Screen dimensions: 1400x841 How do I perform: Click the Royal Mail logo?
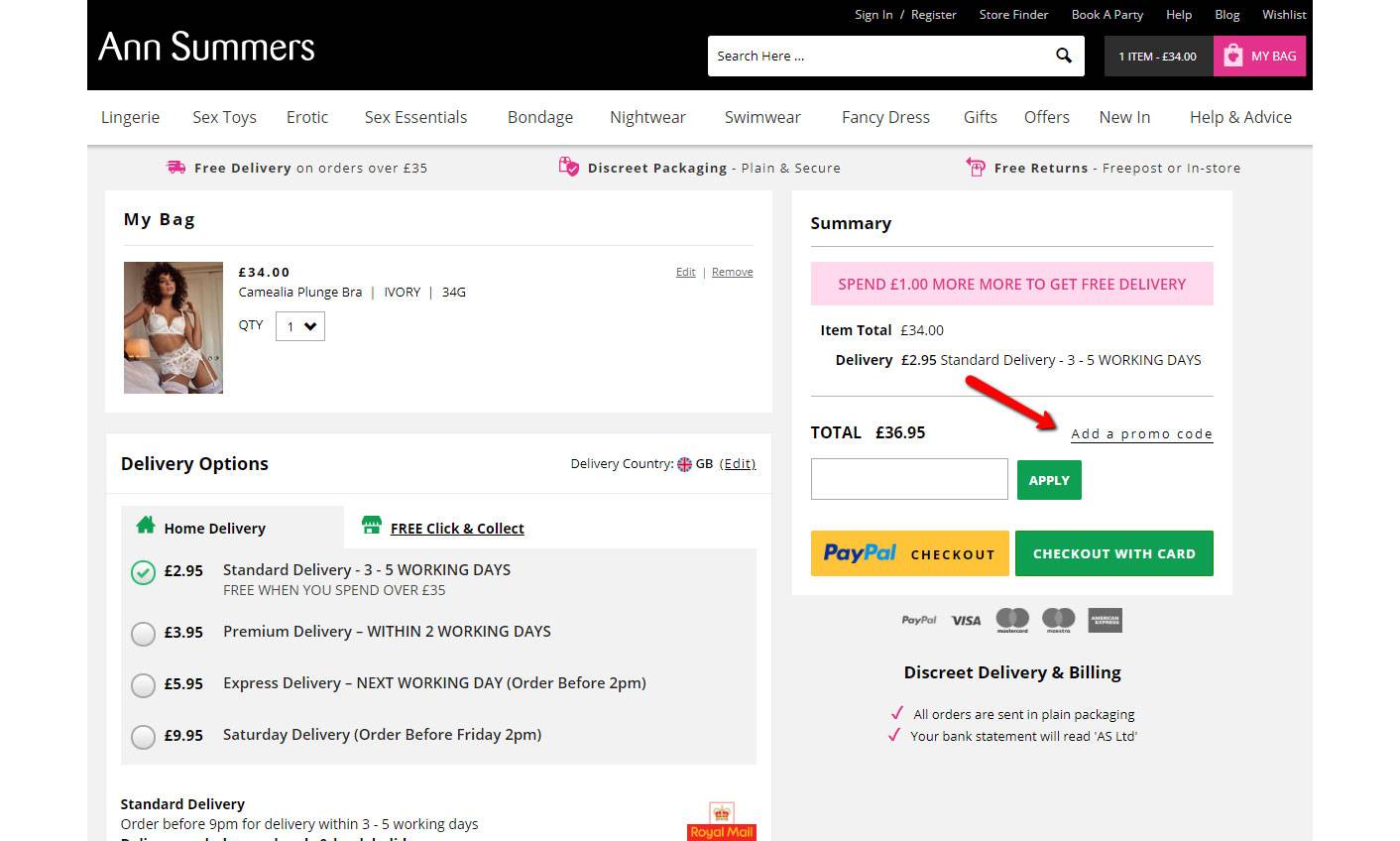click(x=722, y=821)
